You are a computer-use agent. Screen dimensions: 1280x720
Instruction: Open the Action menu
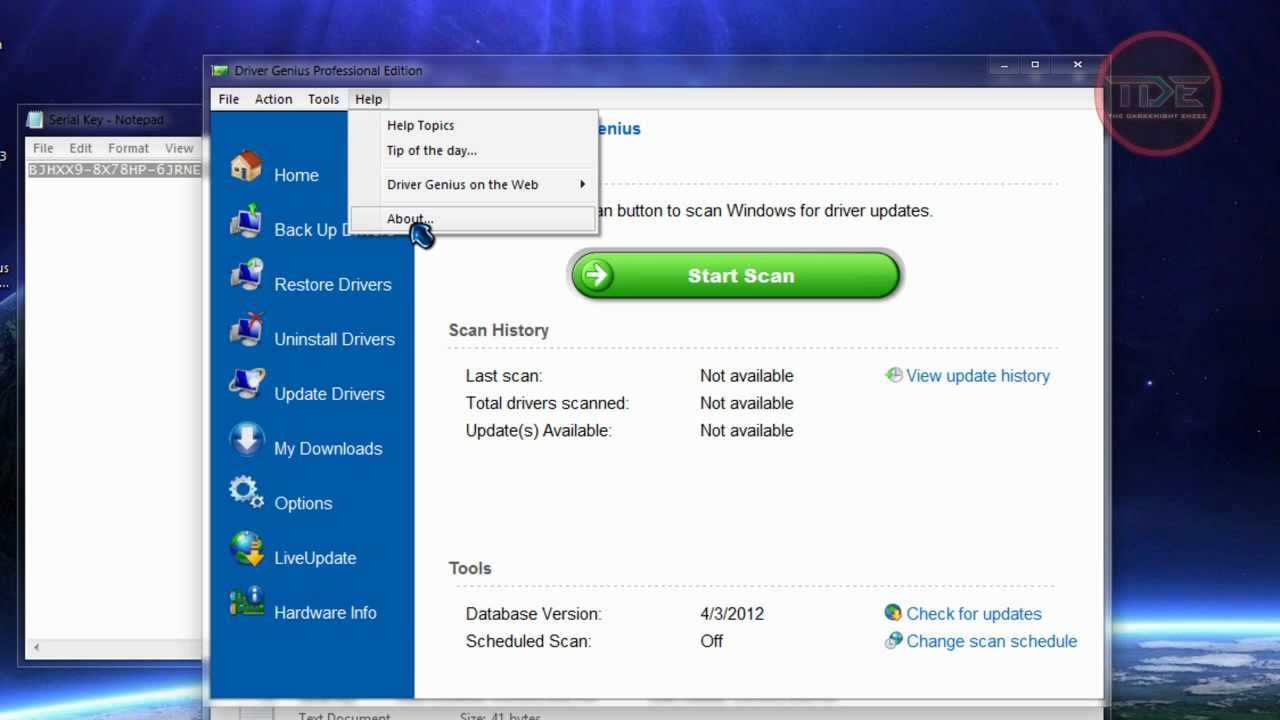pos(273,99)
